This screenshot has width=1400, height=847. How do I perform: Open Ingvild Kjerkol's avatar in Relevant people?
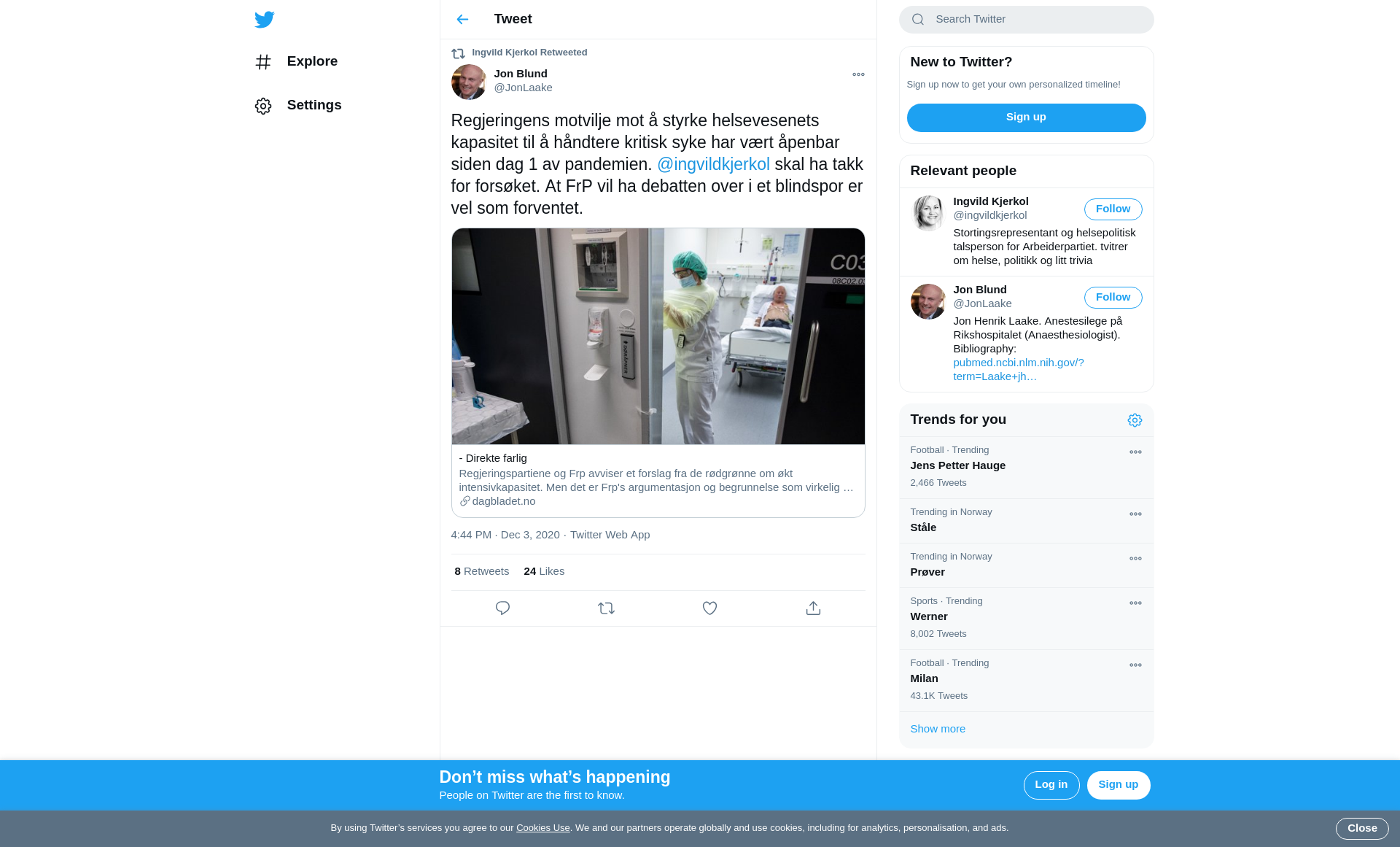click(x=928, y=213)
